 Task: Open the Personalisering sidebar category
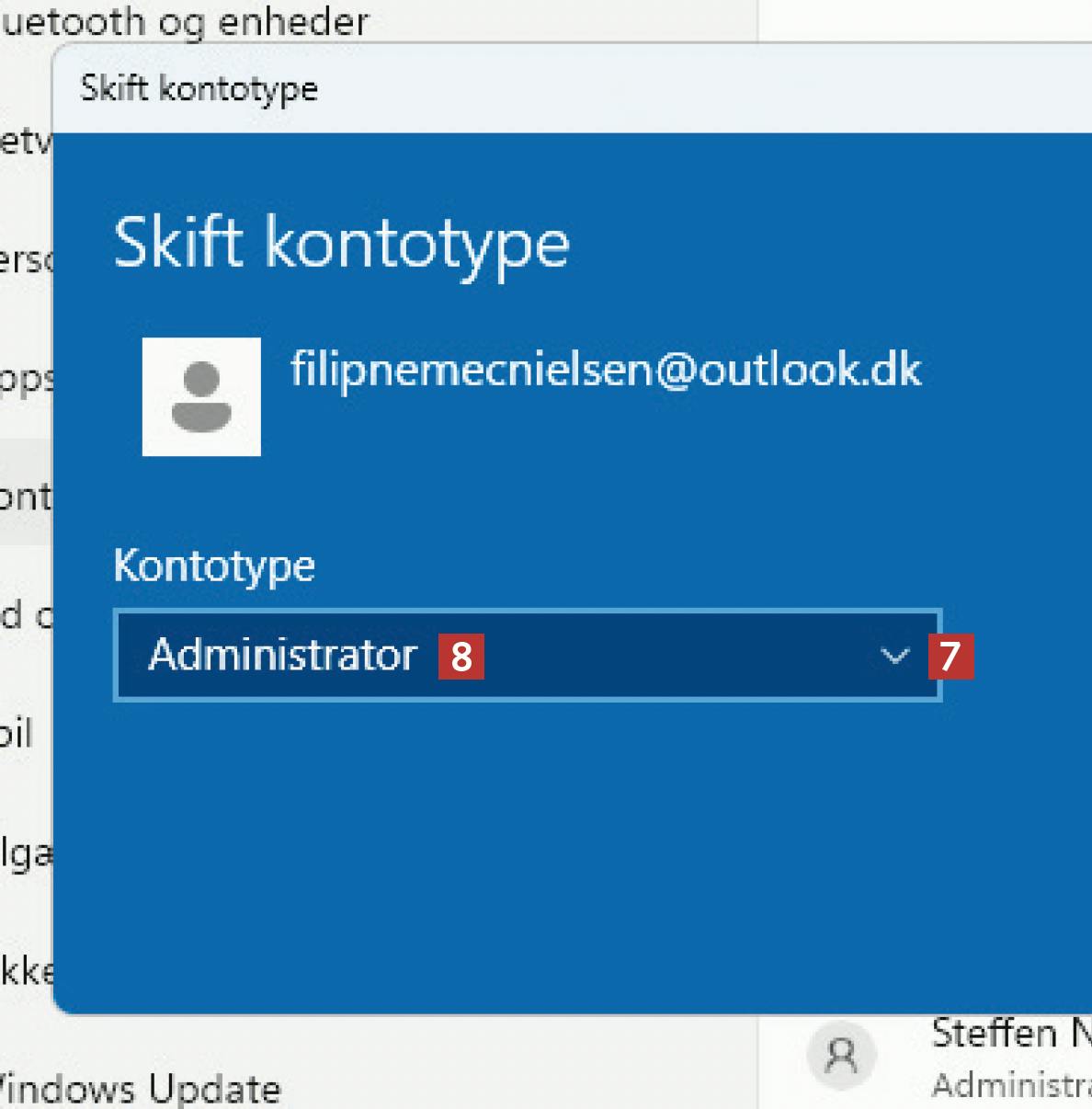[25, 260]
